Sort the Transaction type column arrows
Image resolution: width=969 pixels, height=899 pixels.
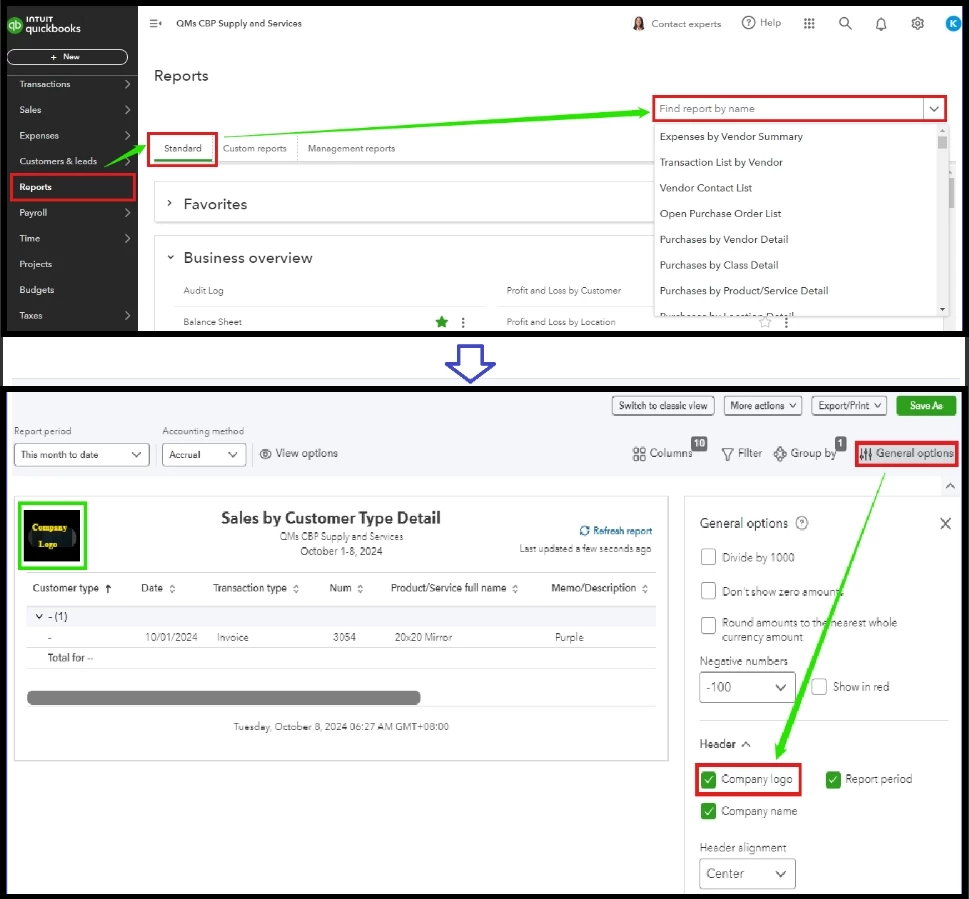296,589
